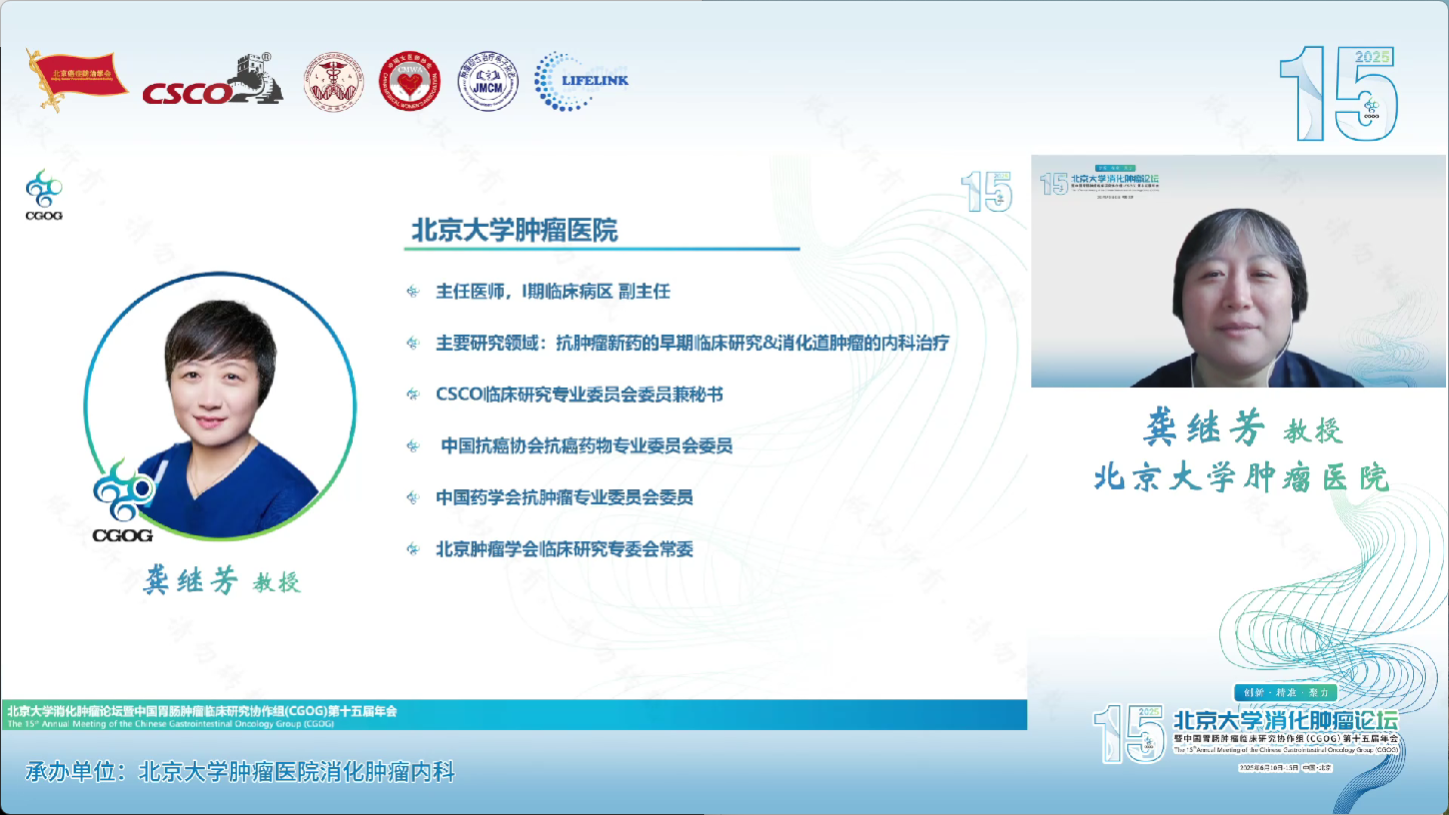This screenshot has height=815, width=1449.
Task: Click the CGOG logo at slide top-left
Action: tap(44, 195)
